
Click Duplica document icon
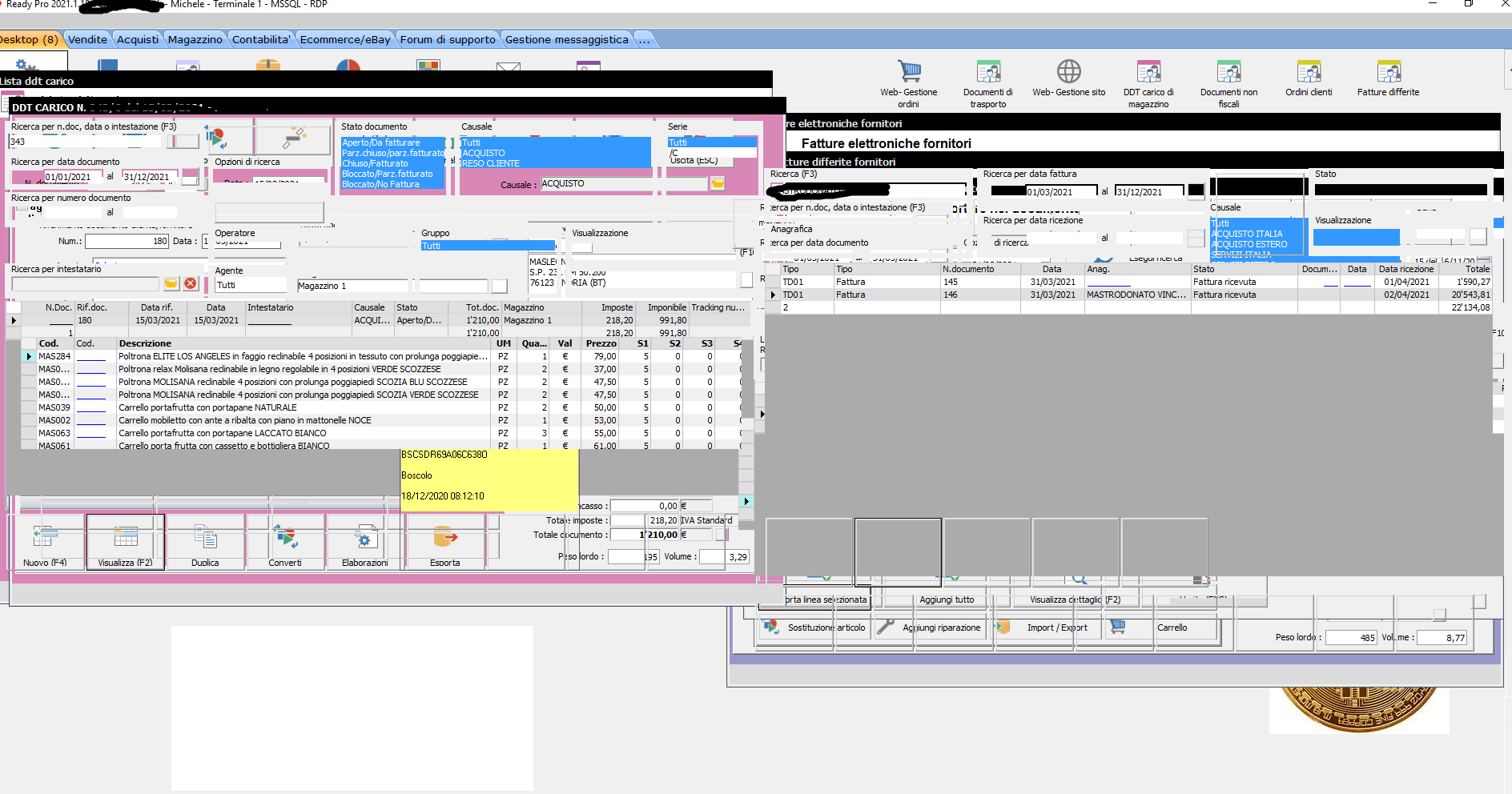pos(205,538)
